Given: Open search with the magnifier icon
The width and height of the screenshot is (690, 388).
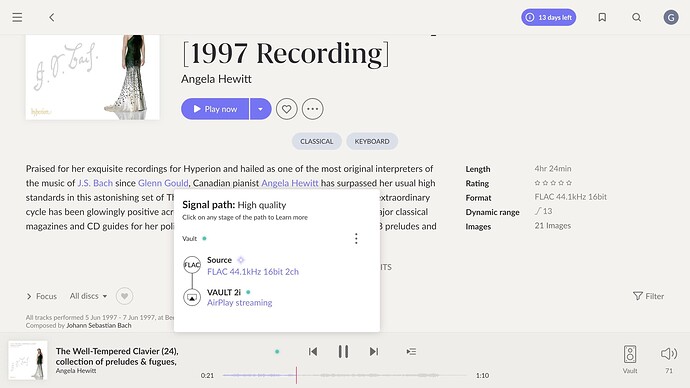Looking at the screenshot, I should click(636, 18).
